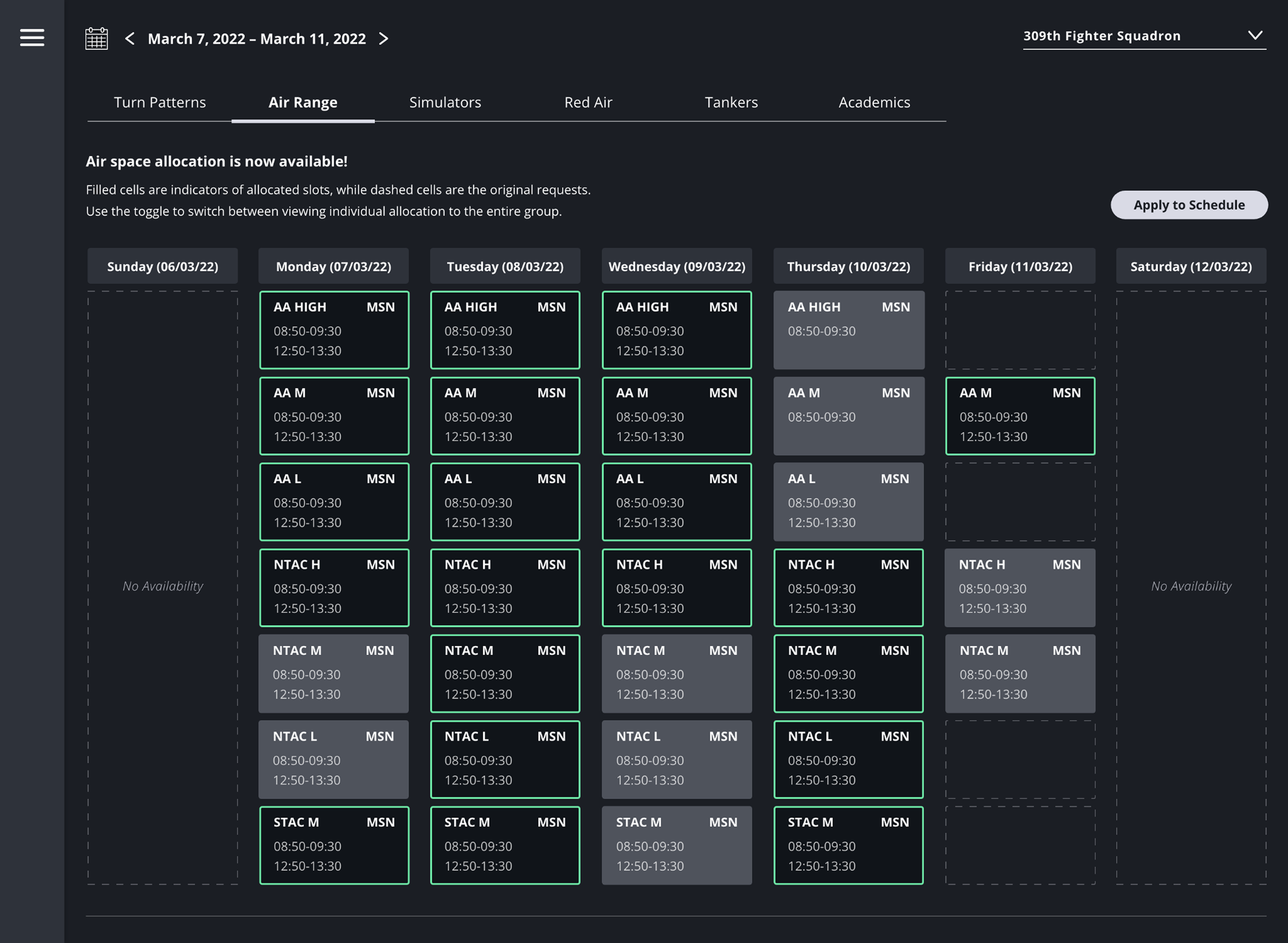This screenshot has width=1288, height=943.
Task: Select Thursday AA HIGH gray slot
Action: pos(848,330)
